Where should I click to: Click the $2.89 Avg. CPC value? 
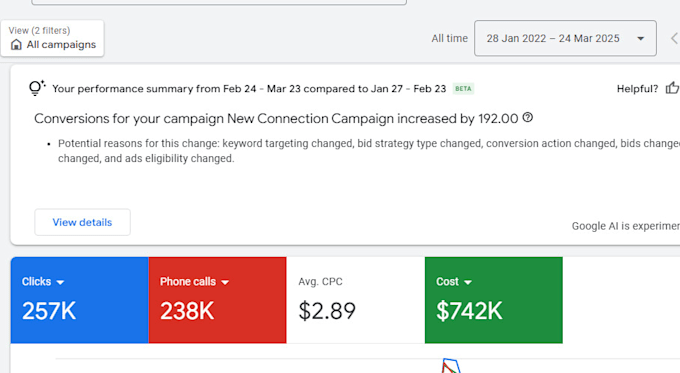327,311
